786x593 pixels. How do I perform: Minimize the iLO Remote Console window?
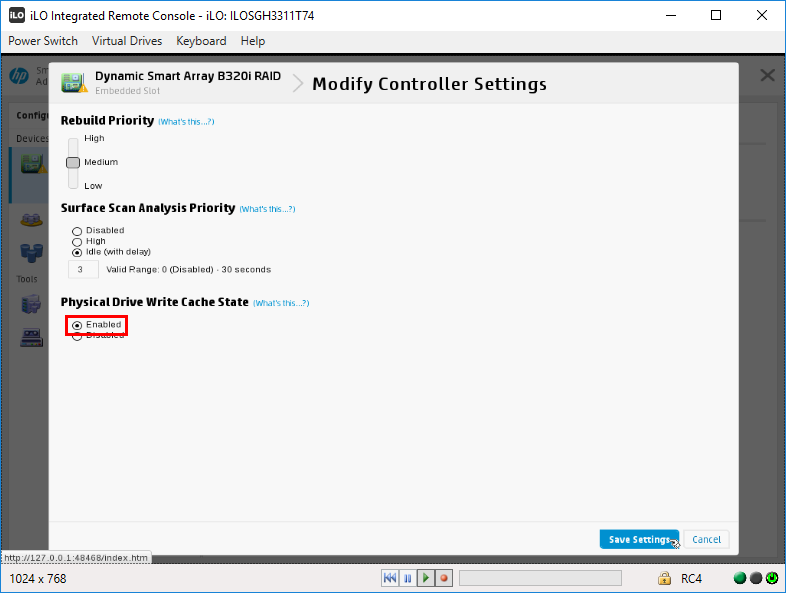pos(671,15)
